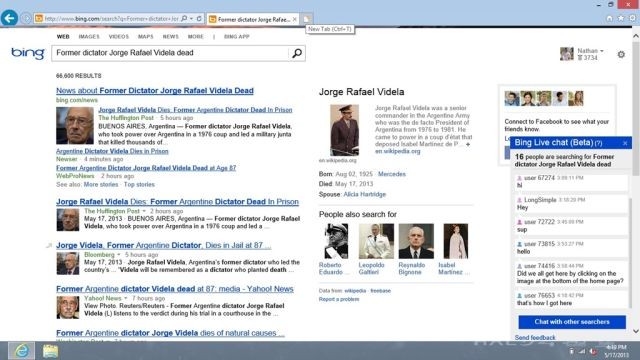
Task: Click the Chat with other searchers button
Action: [x=572, y=322]
